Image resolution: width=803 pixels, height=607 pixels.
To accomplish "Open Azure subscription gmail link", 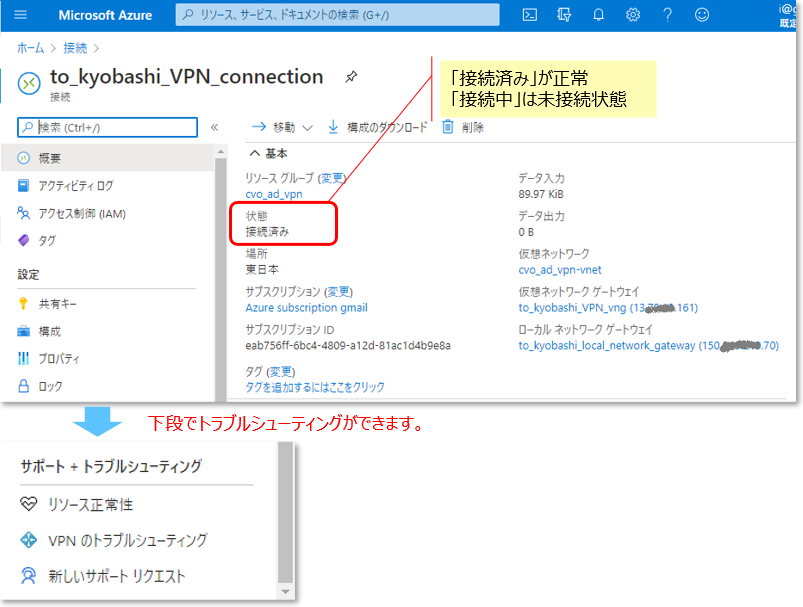I will (x=306, y=307).
